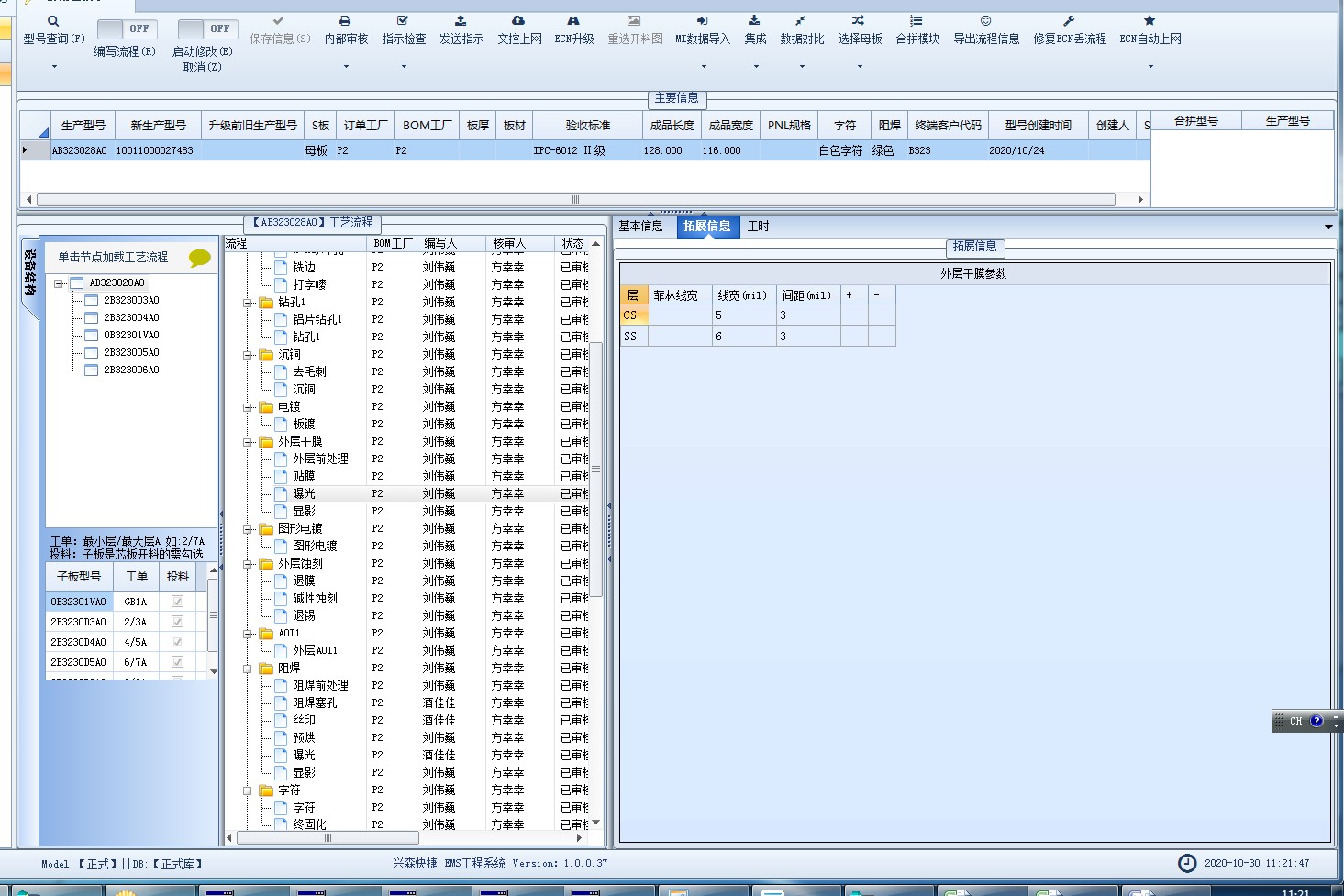The image size is (1344, 896).
Task: Click the 指示检查 checkbox icon
Action: pyautogui.click(x=403, y=20)
